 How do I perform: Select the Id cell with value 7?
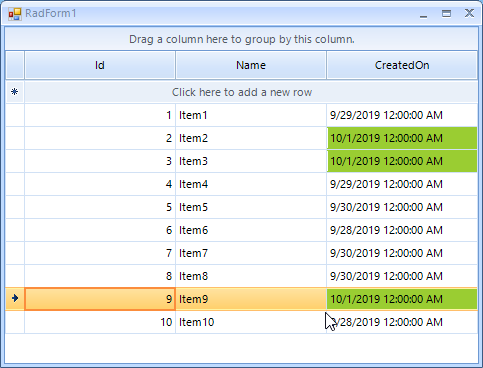pyautogui.click(x=100, y=253)
